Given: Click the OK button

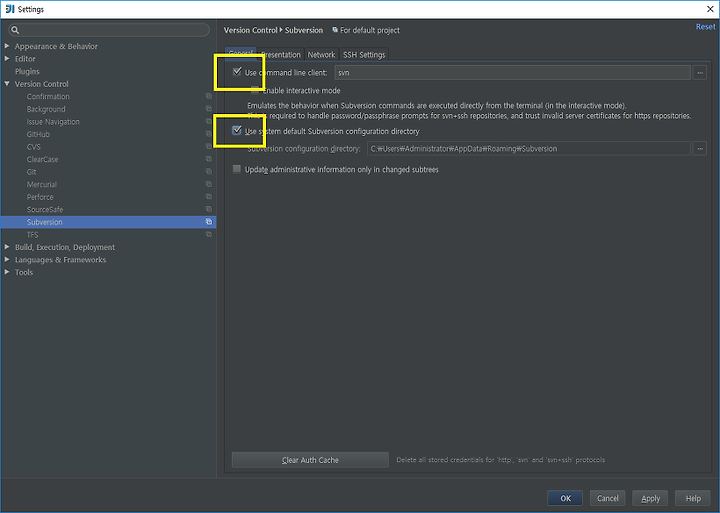Looking at the screenshot, I should [565, 498].
